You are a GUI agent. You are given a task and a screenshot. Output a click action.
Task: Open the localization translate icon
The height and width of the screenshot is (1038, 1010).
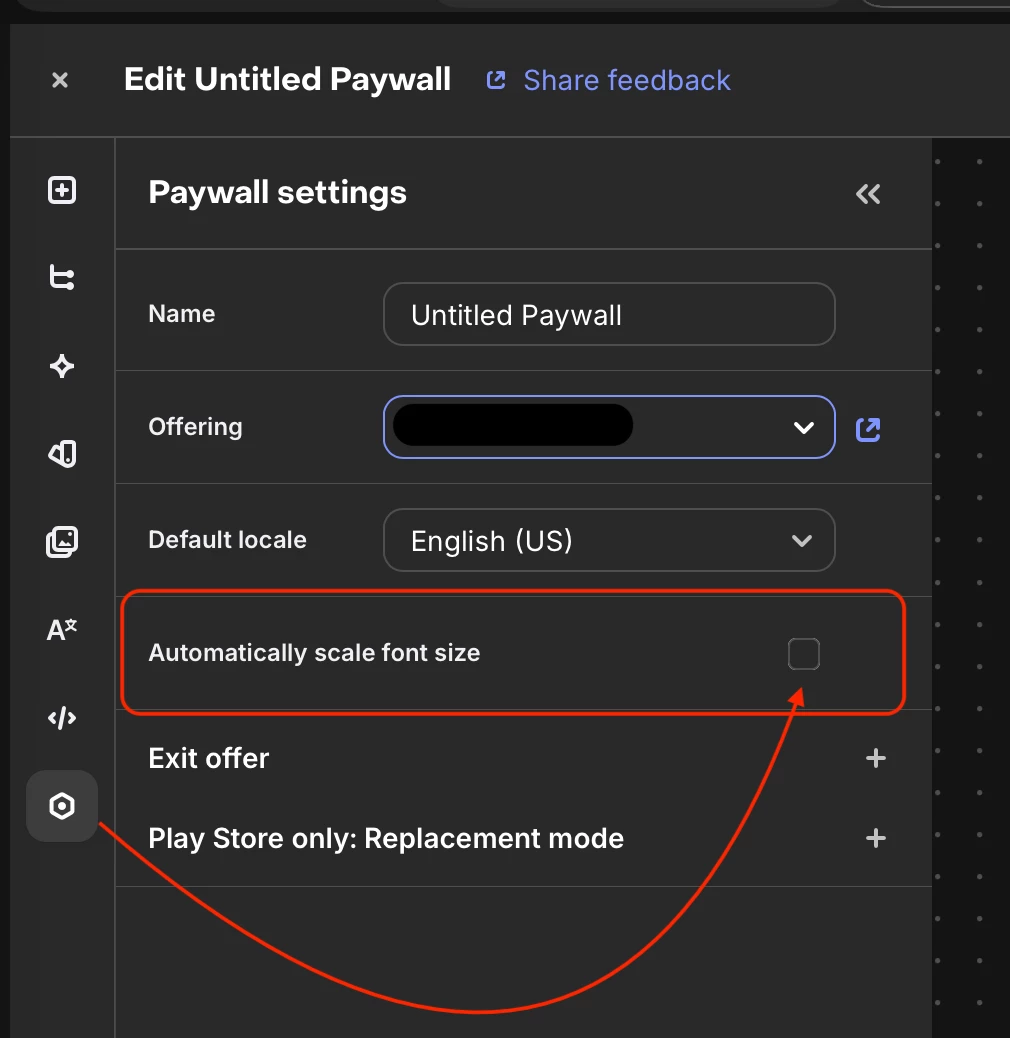[x=62, y=630]
